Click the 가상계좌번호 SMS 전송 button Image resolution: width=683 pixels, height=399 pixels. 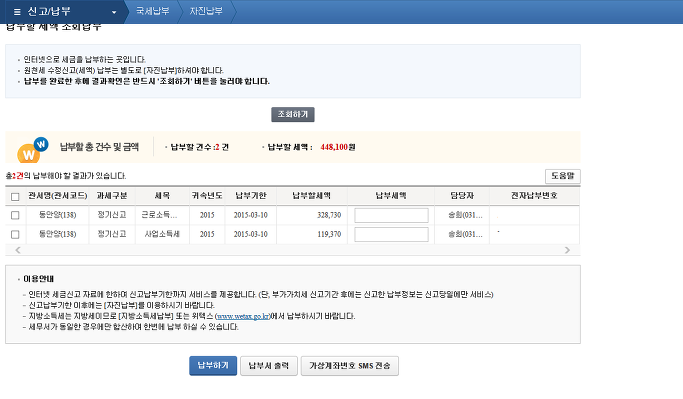click(x=350, y=365)
